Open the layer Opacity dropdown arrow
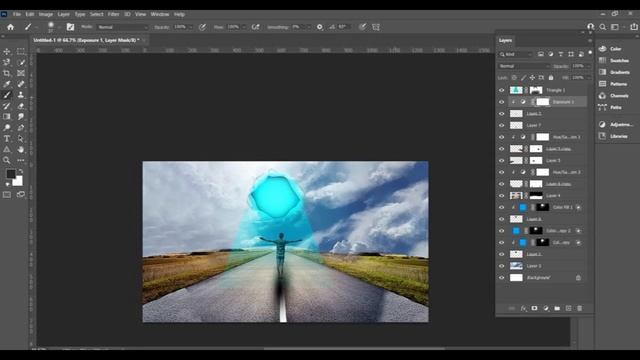The image size is (640, 360). (589, 66)
